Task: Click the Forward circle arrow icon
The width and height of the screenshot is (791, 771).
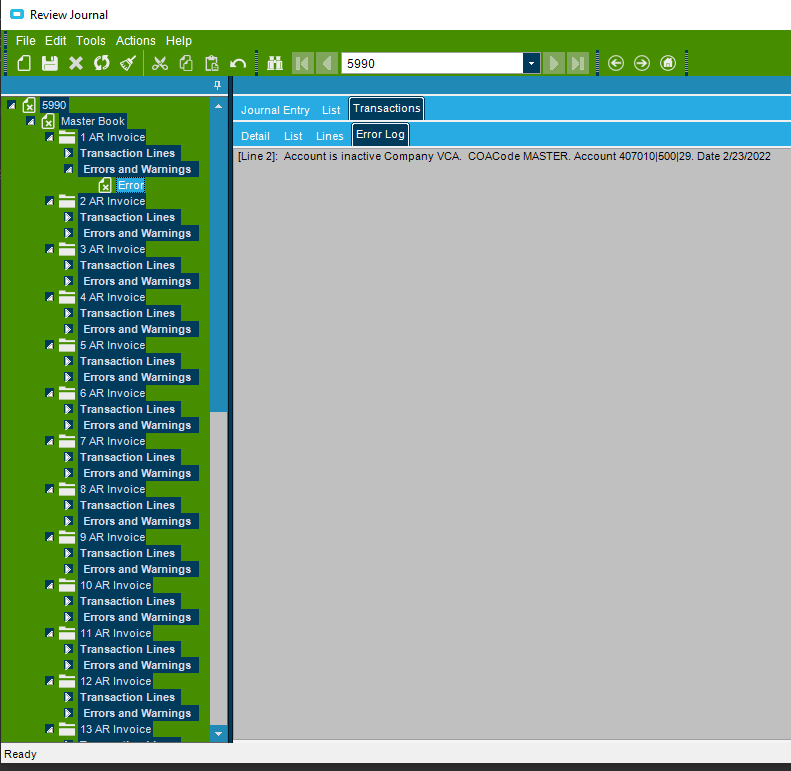Action: point(642,64)
